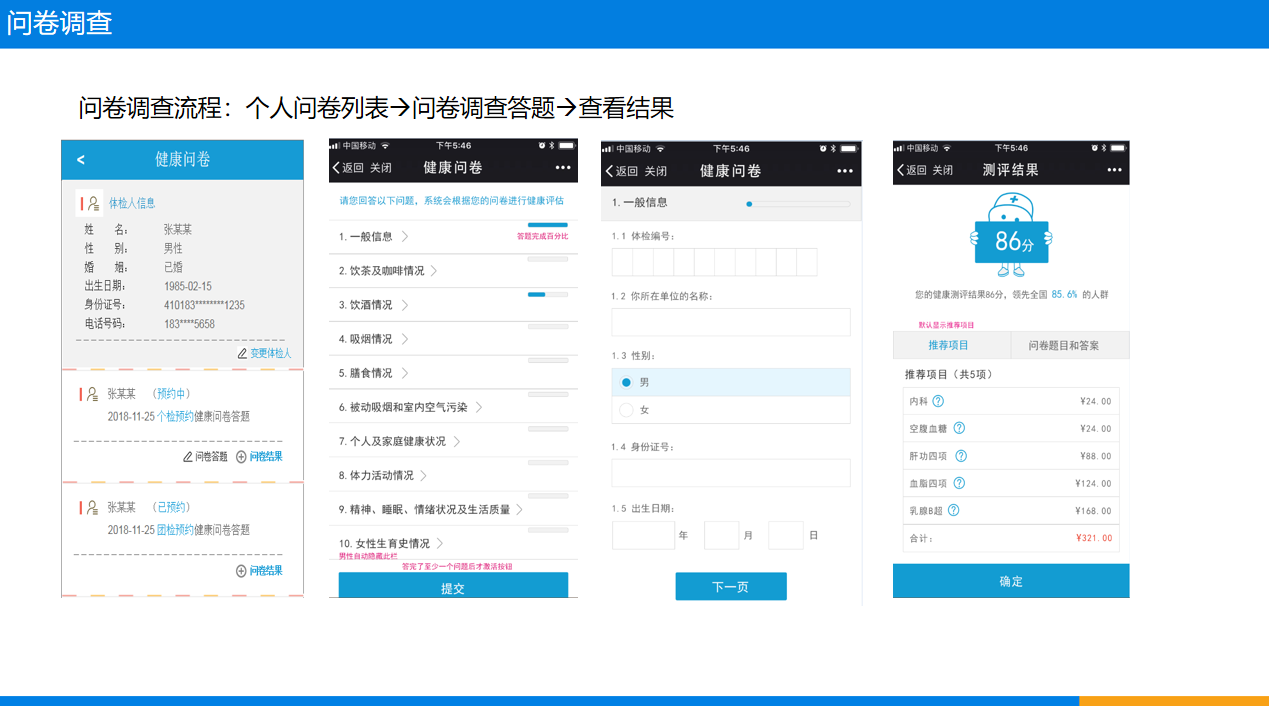Screen dimensions: 1269x706
Task: Click the 团检预约 text in second appointment
Action: click(176, 530)
